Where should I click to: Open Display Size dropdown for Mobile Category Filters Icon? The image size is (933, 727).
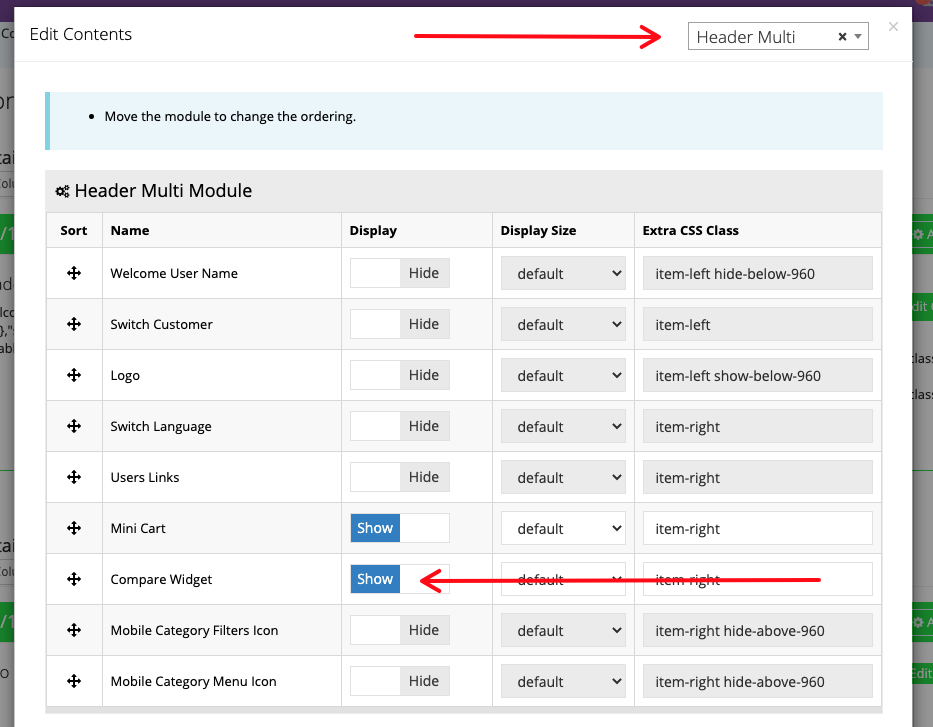click(x=563, y=630)
